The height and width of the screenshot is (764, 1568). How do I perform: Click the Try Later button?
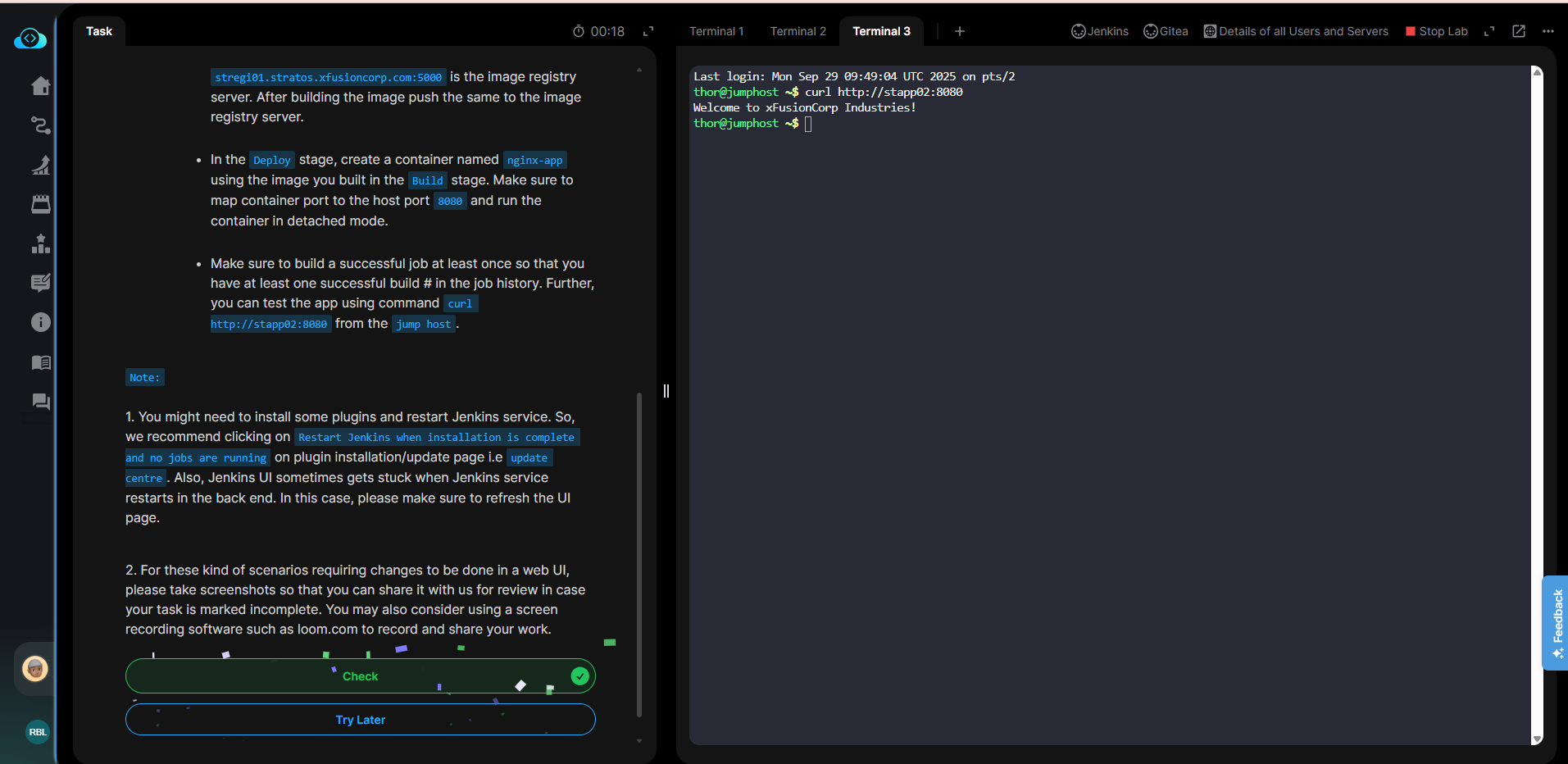pos(360,720)
